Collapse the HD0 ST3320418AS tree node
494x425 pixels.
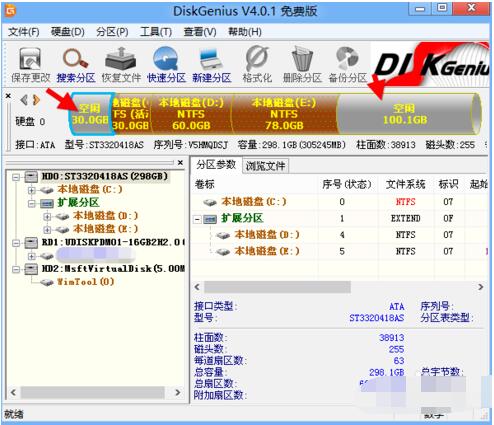(15, 177)
